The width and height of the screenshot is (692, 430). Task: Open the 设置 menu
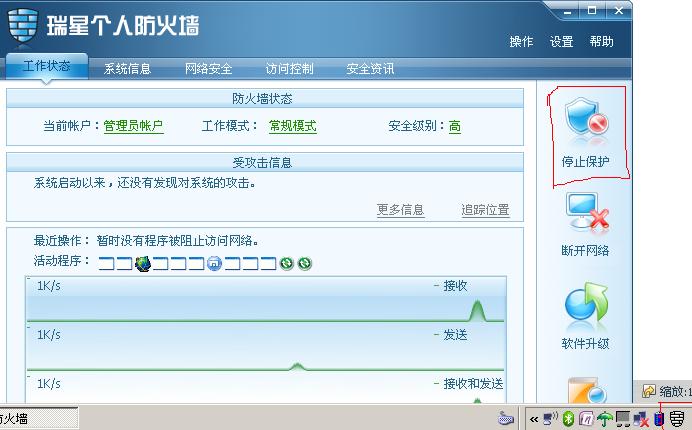(x=561, y=41)
